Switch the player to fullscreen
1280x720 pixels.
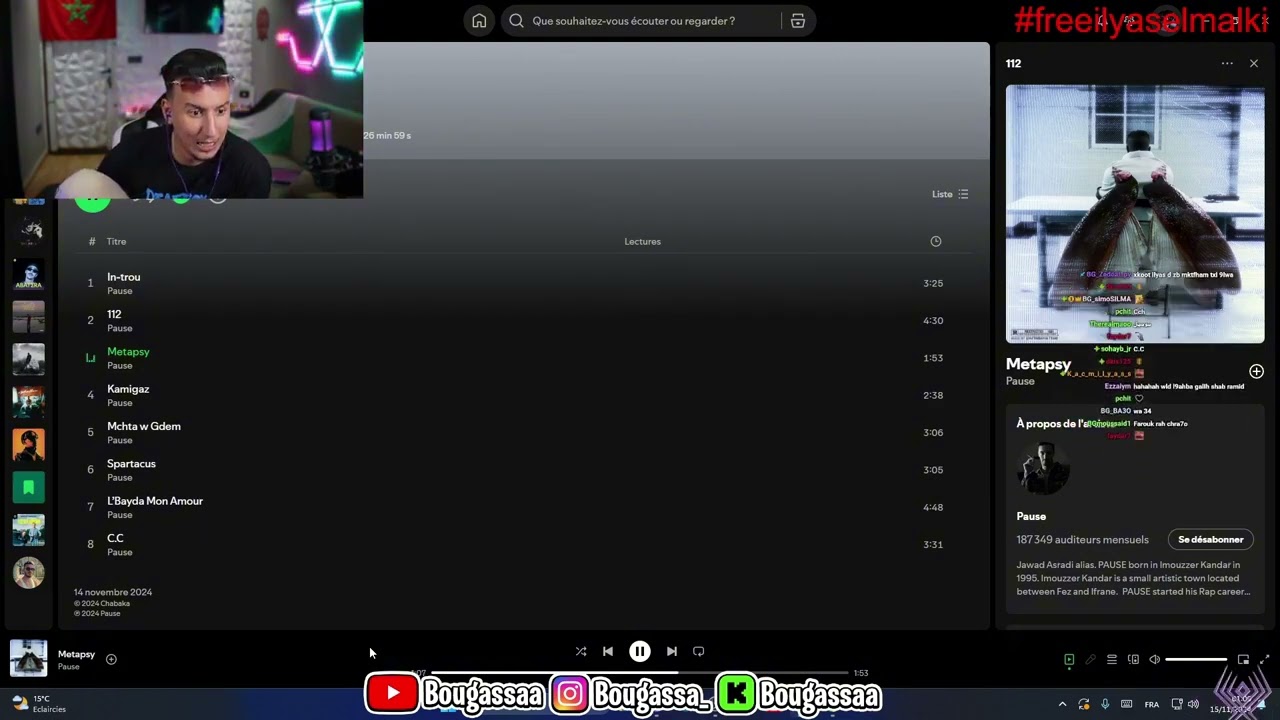[1264, 660]
